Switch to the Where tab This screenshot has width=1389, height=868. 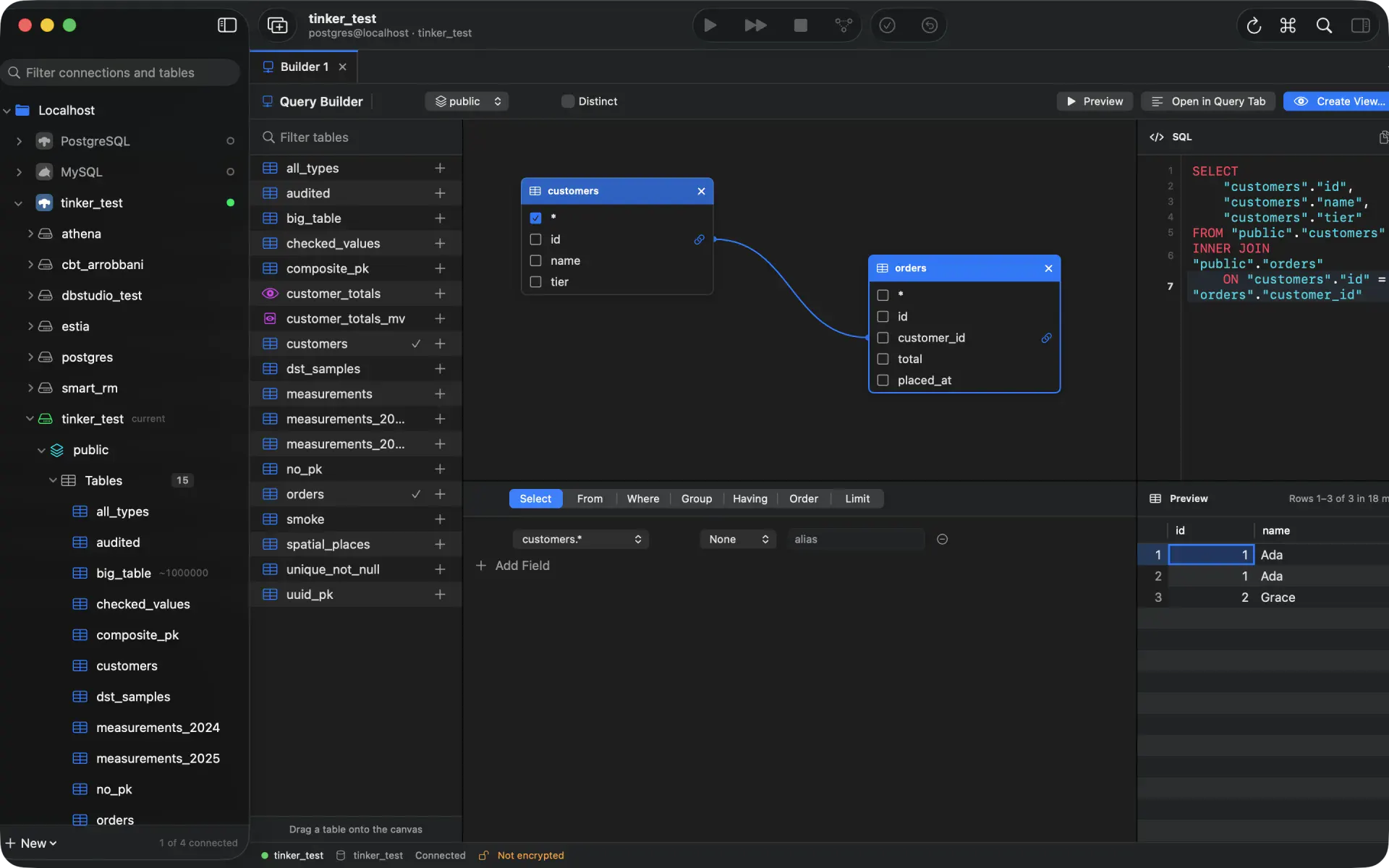(x=643, y=498)
